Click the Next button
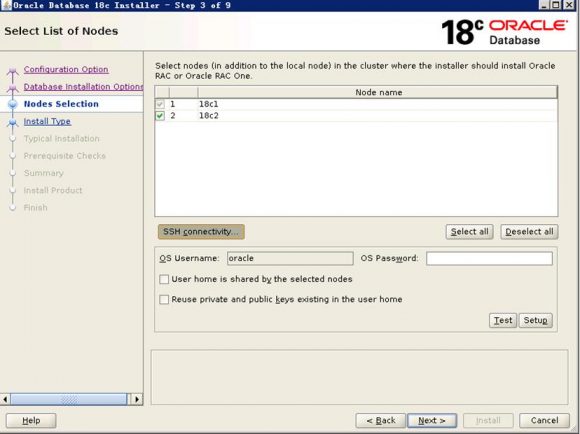Screen dimensions: 580x434 tap(432, 420)
